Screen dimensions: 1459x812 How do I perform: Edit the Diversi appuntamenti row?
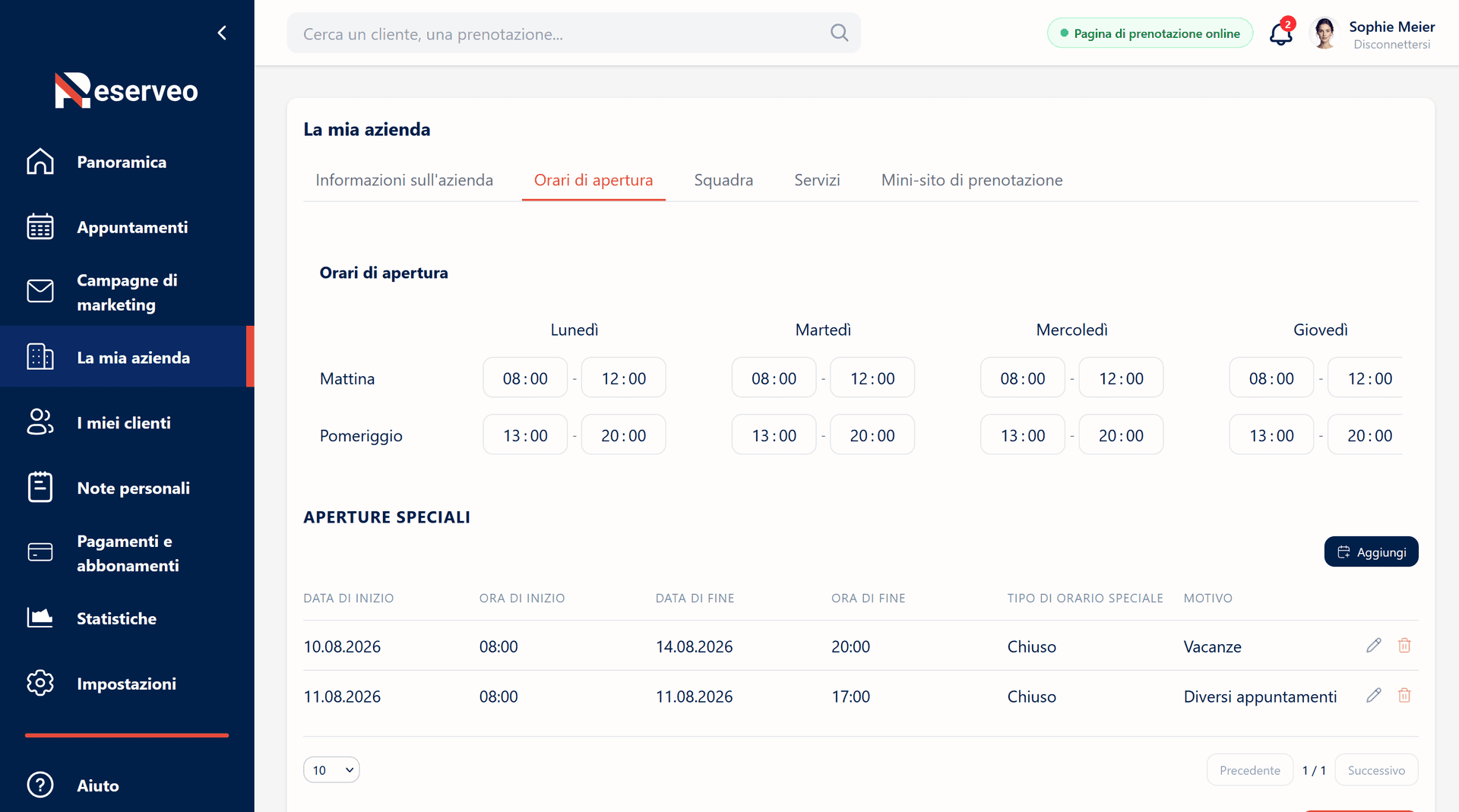[1373, 696]
